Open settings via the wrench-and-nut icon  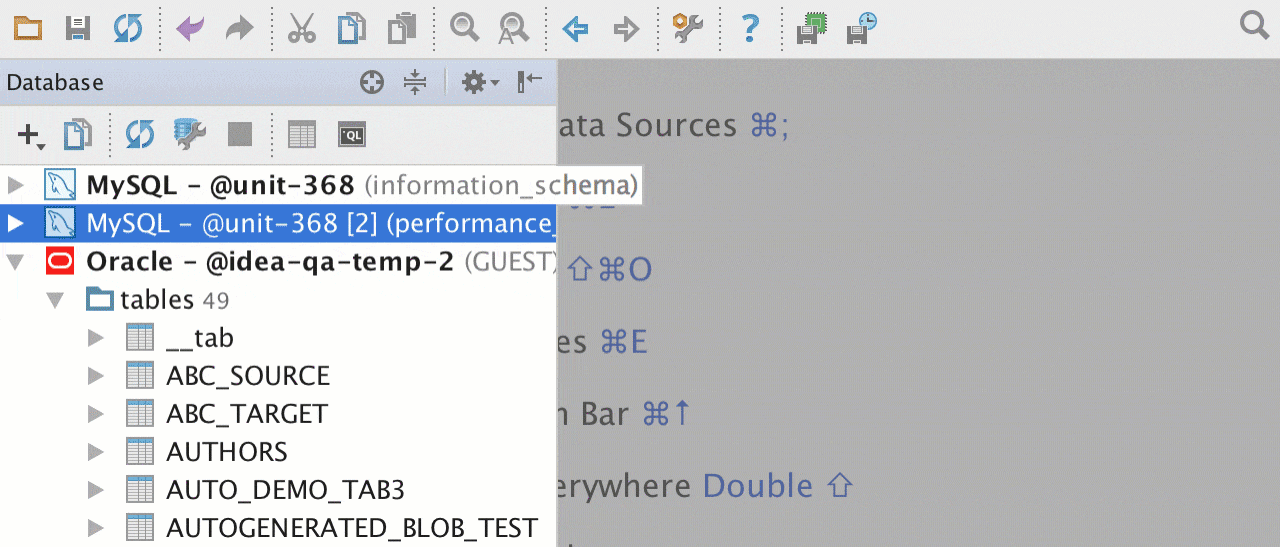pyautogui.click(x=688, y=28)
